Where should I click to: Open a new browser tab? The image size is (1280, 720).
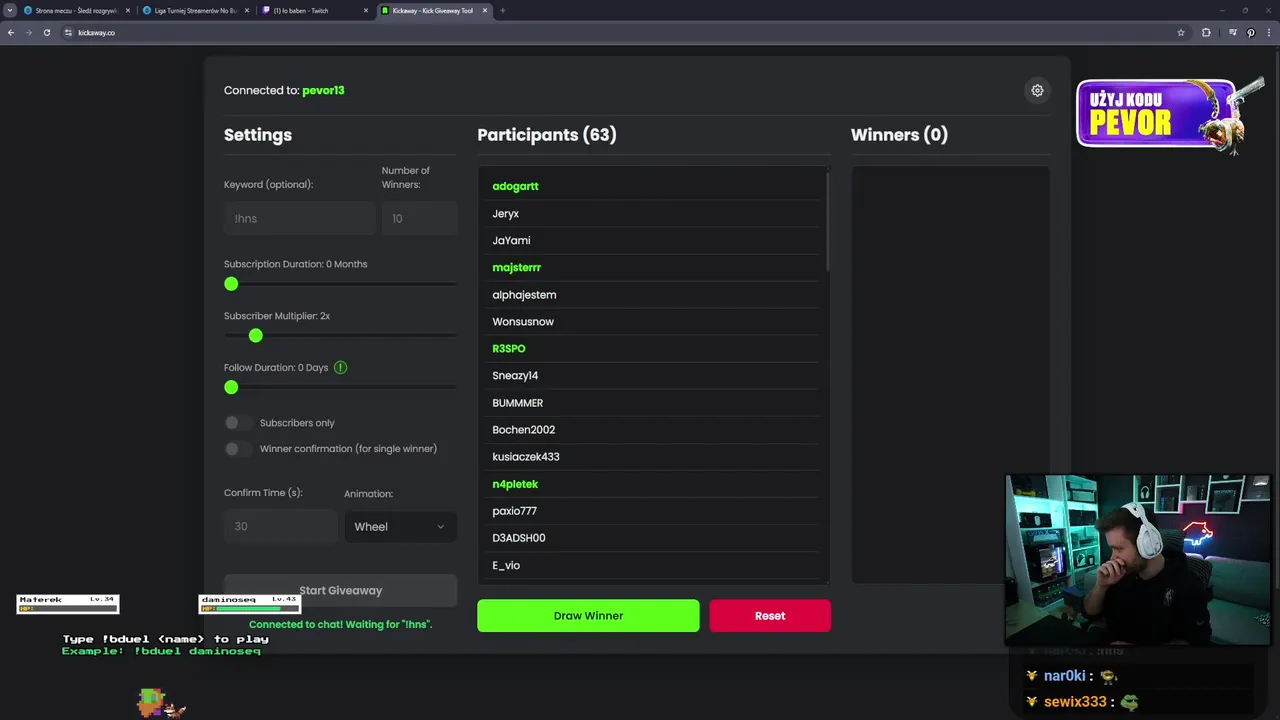tap(502, 10)
